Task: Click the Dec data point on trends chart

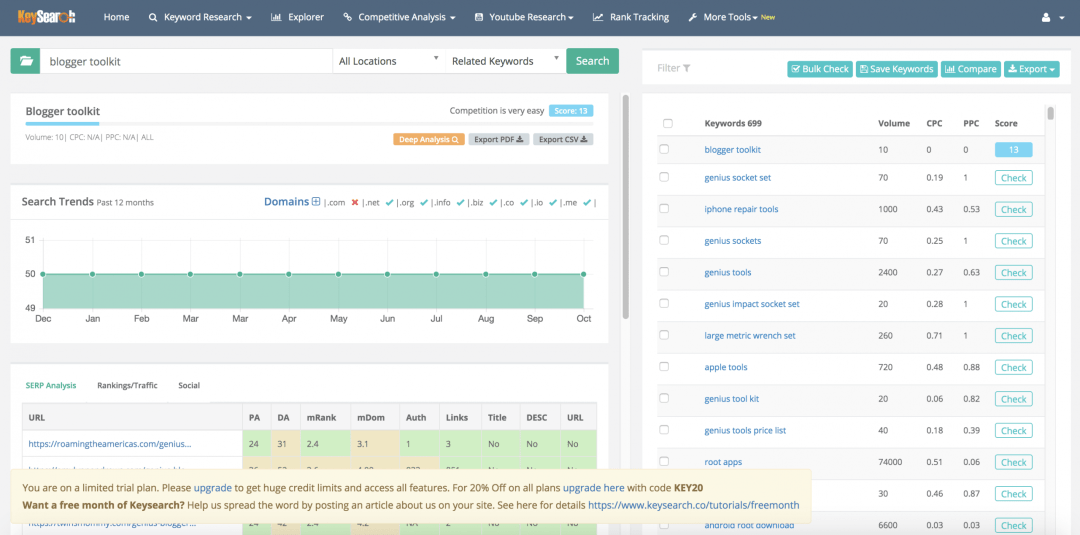Action: coord(43,274)
